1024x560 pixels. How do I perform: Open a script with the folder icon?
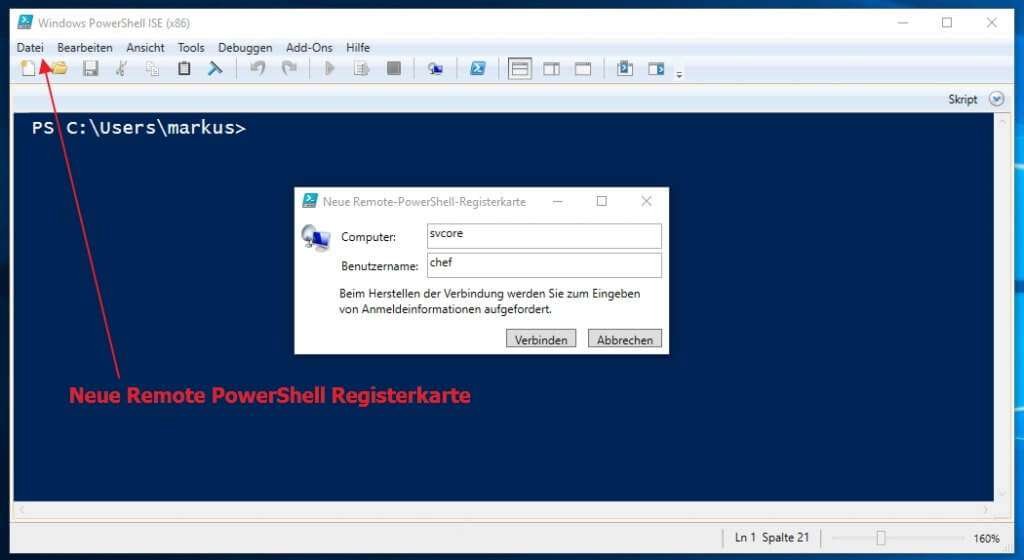(x=59, y=68)
